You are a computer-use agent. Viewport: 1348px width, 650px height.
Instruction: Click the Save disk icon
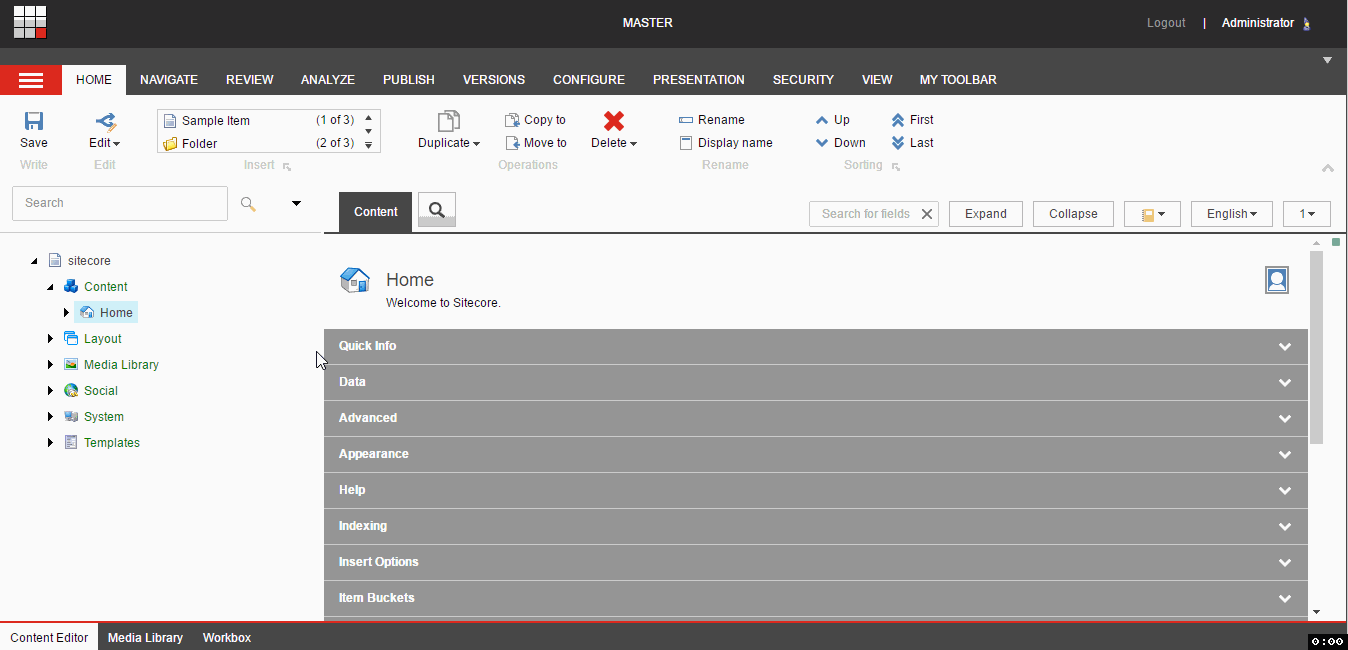click(x=34, y=121)
